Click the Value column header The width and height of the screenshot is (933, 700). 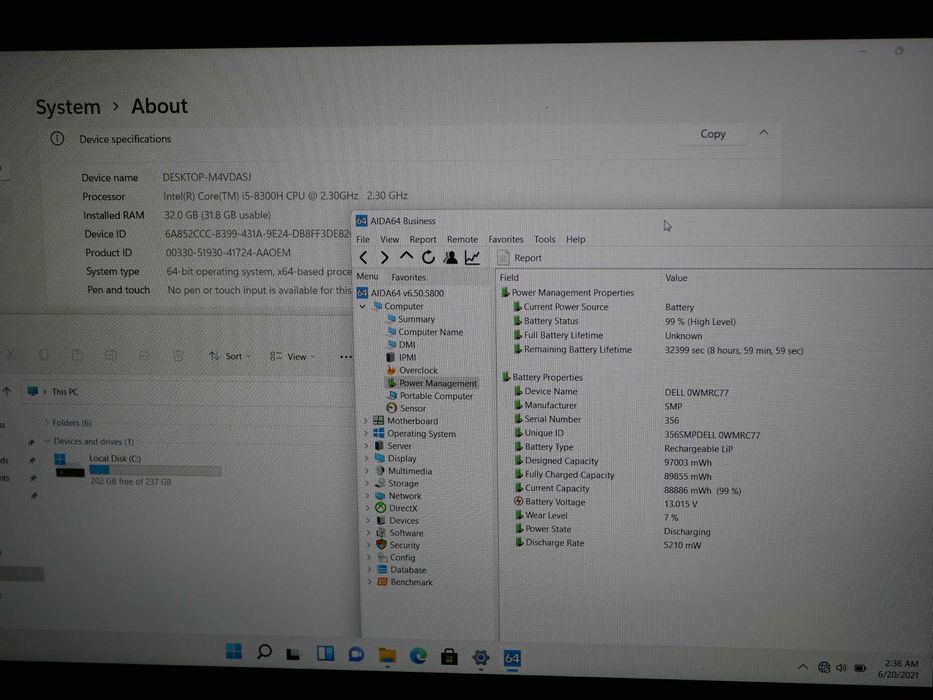point(676,278)
